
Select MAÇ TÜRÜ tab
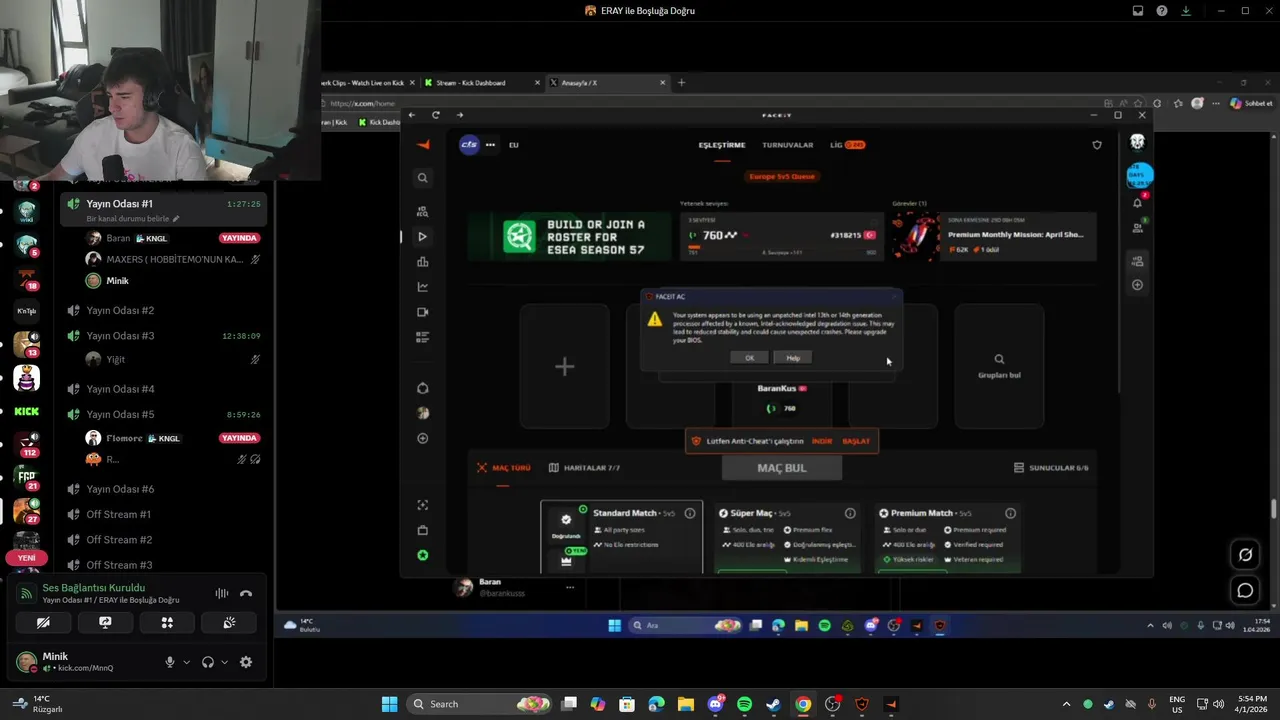[x=504, y=468]
